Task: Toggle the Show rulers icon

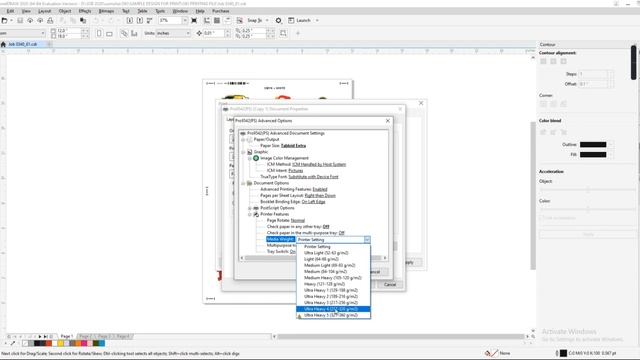Action: pos(207,20)
